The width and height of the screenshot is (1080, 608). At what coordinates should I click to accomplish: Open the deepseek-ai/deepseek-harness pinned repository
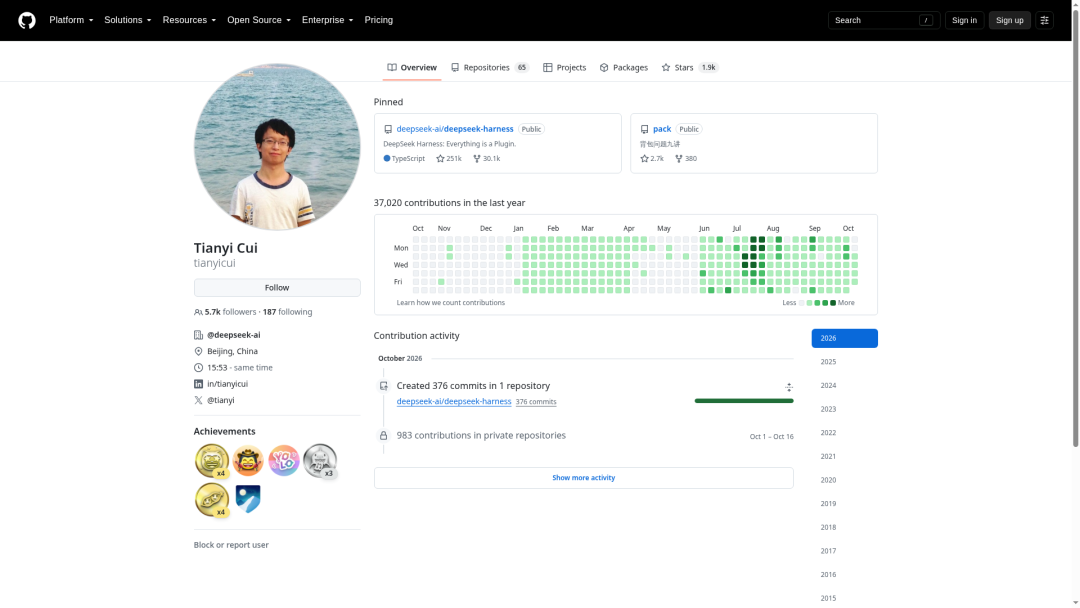(455, 129)
